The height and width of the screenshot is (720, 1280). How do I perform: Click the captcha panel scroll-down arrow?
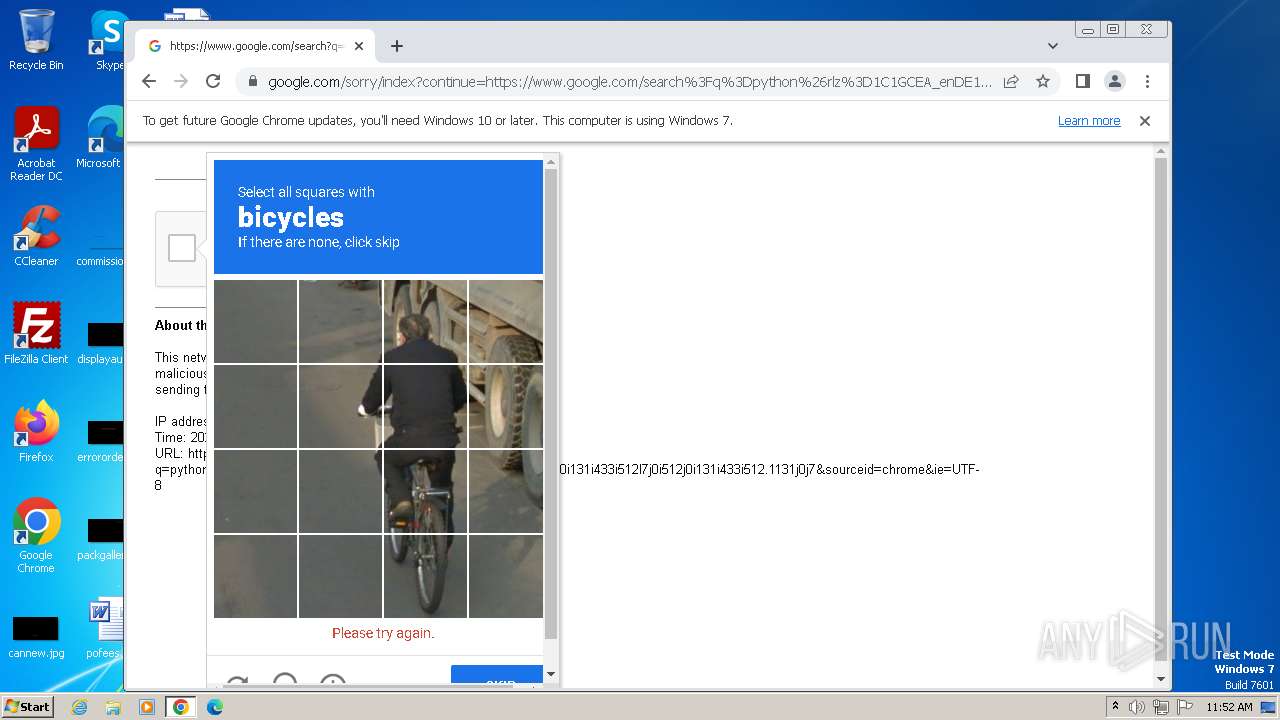pyautogui.click(x=551, y=673)
